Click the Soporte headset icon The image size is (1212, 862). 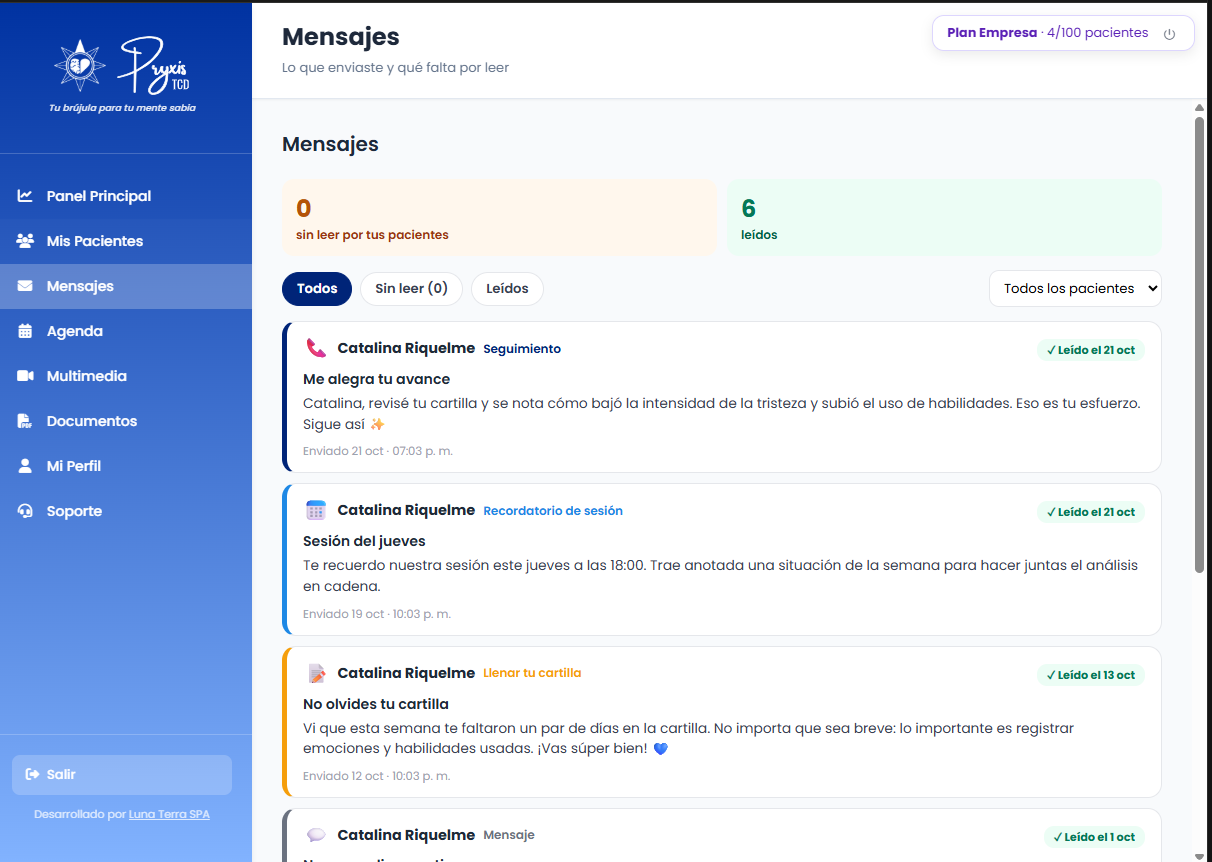pyautogui.click(x=25, y=511)
